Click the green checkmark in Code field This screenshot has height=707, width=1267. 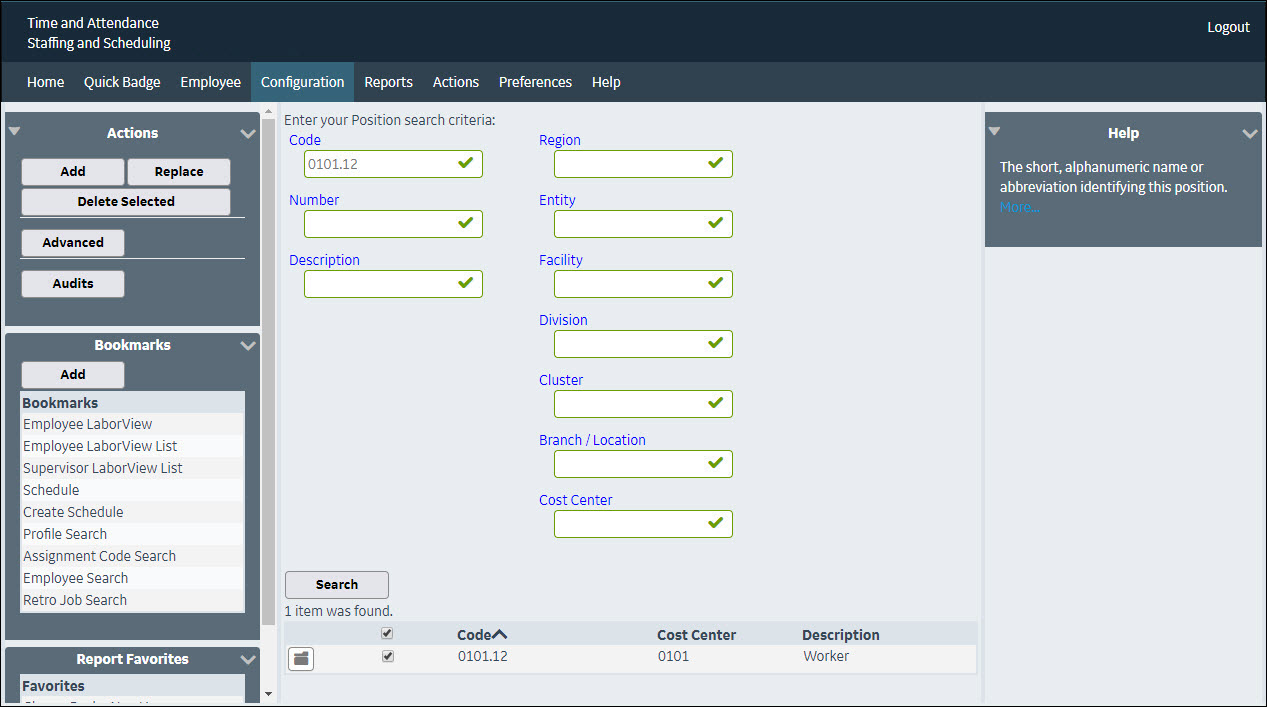[465, 162]
